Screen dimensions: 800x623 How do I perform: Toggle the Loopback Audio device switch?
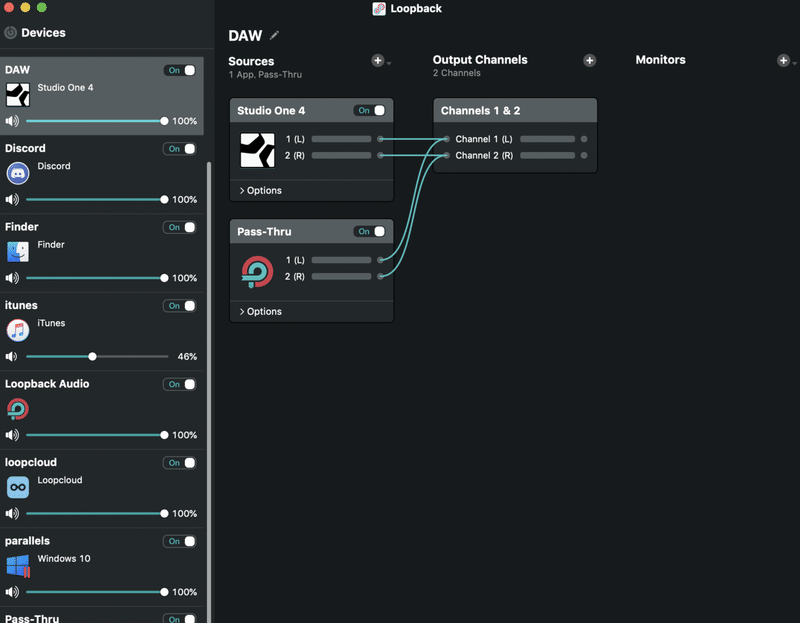pos(180,385)
